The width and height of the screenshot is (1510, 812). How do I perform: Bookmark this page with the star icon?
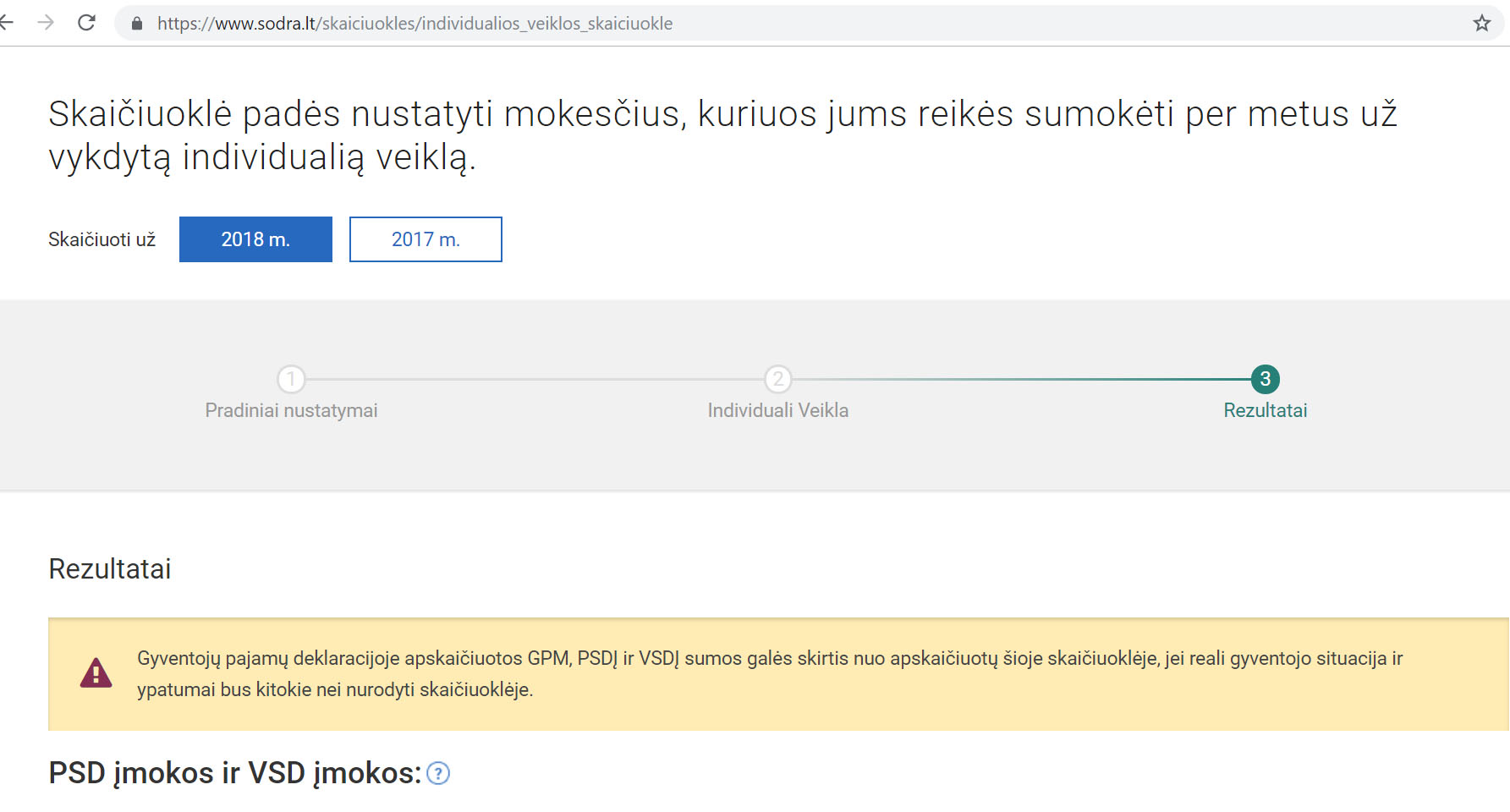1481,24
